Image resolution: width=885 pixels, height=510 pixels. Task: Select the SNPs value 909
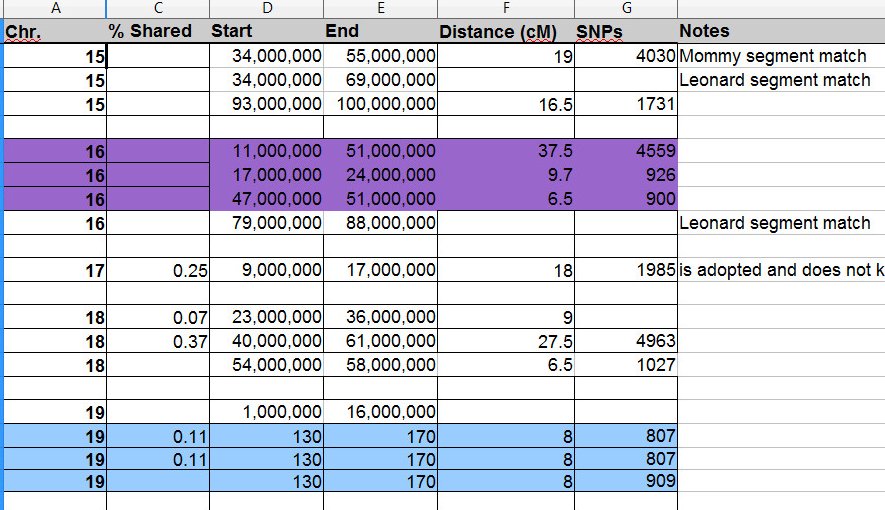[626, 481]
